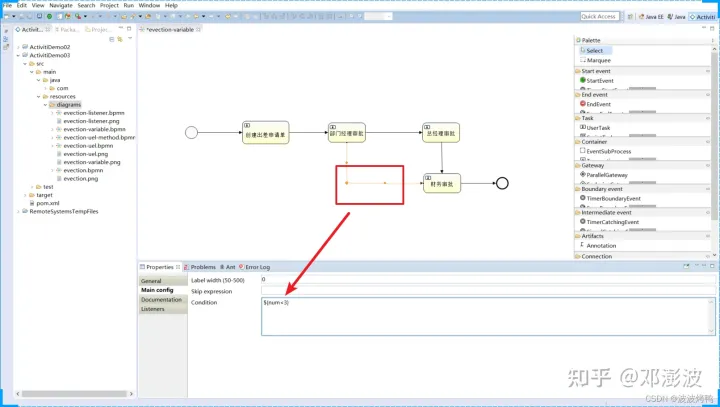
Task: Switch to the Problems tab
Action: coord(200,267)
